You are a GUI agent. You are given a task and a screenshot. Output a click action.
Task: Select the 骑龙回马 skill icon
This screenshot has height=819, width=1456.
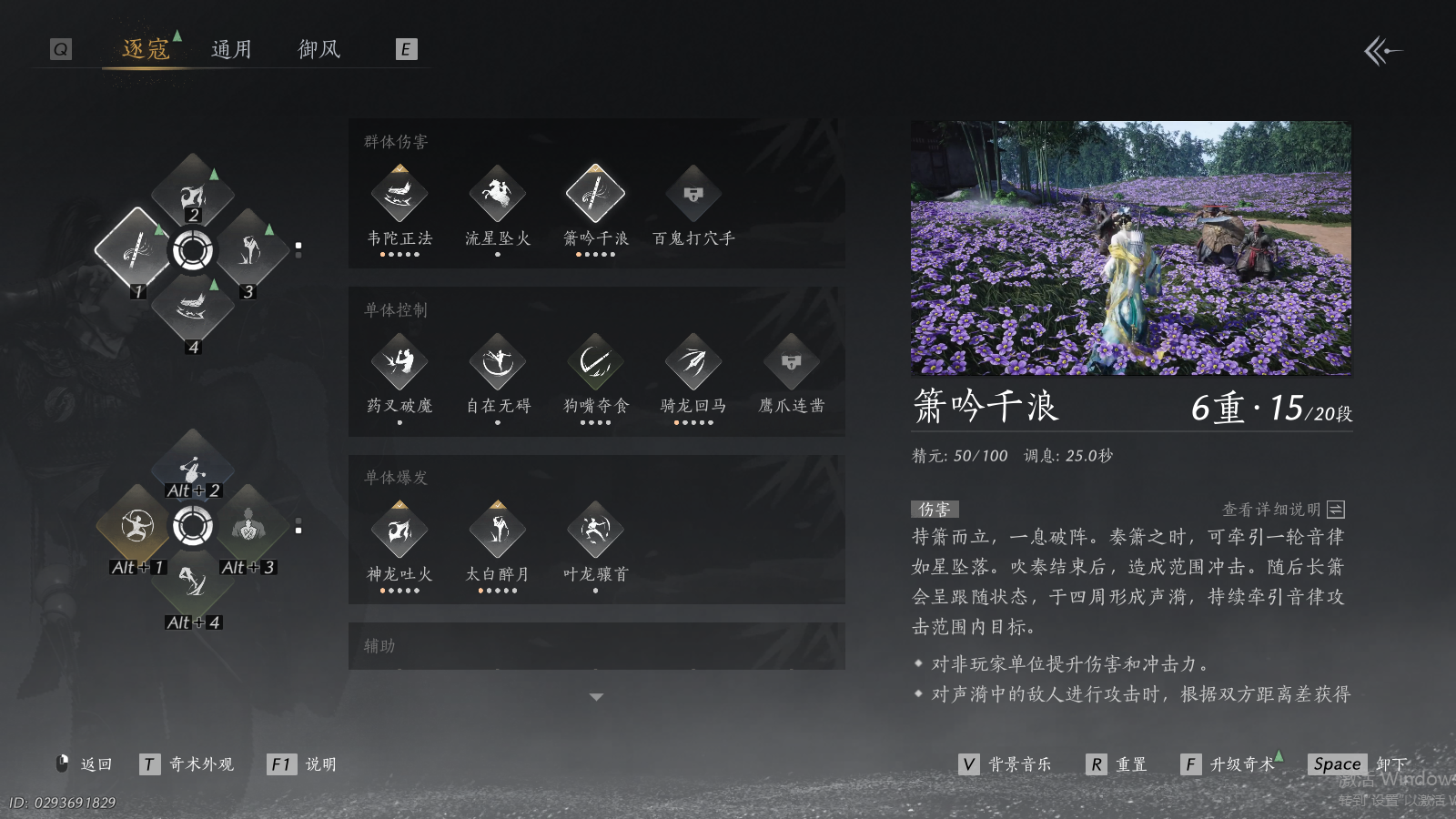[x=693, y=362]
